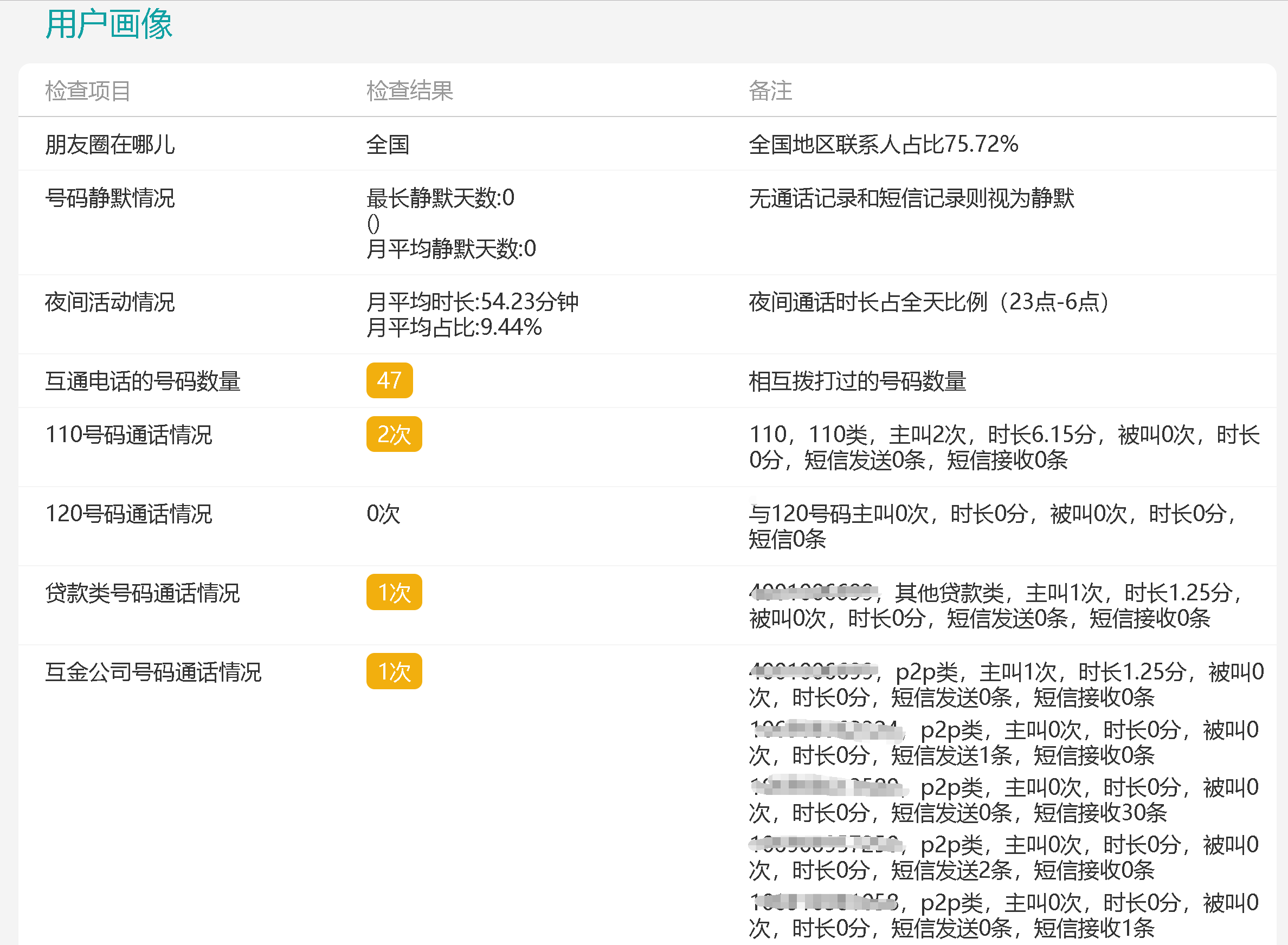Screen dimensions: 1288x945
Task: Click the 1次 badge in 贷款类号码通话情况 row
Action: pos(394,592)
